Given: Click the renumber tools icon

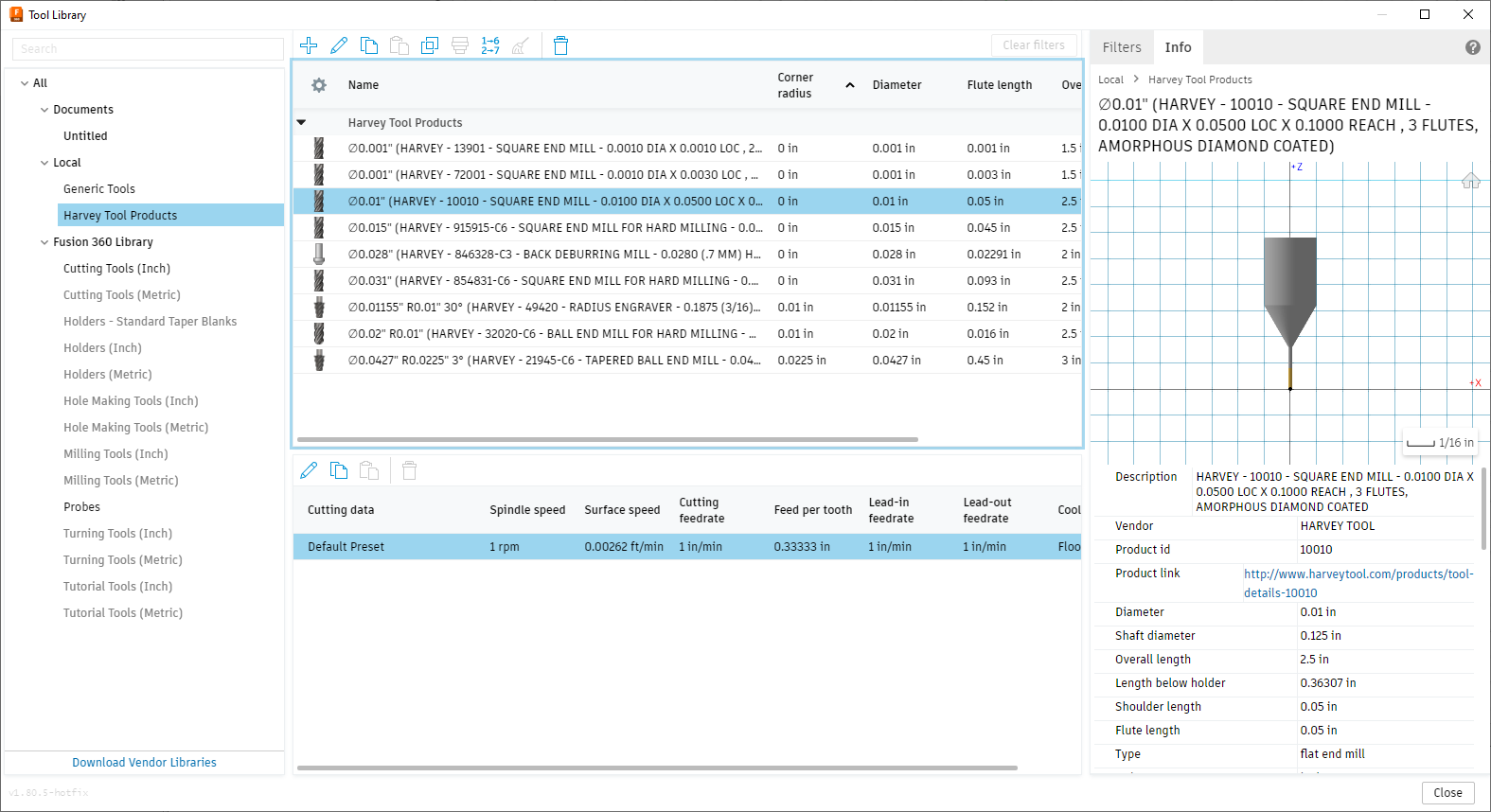Looking at the screenshot, I should 490,45.
